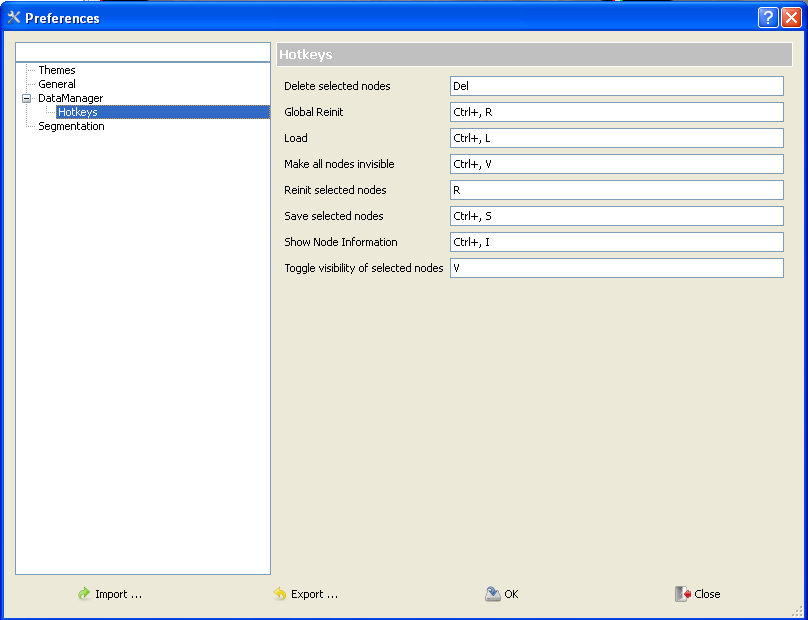Collapse the DataManager tree node

[x=27, y=98]
